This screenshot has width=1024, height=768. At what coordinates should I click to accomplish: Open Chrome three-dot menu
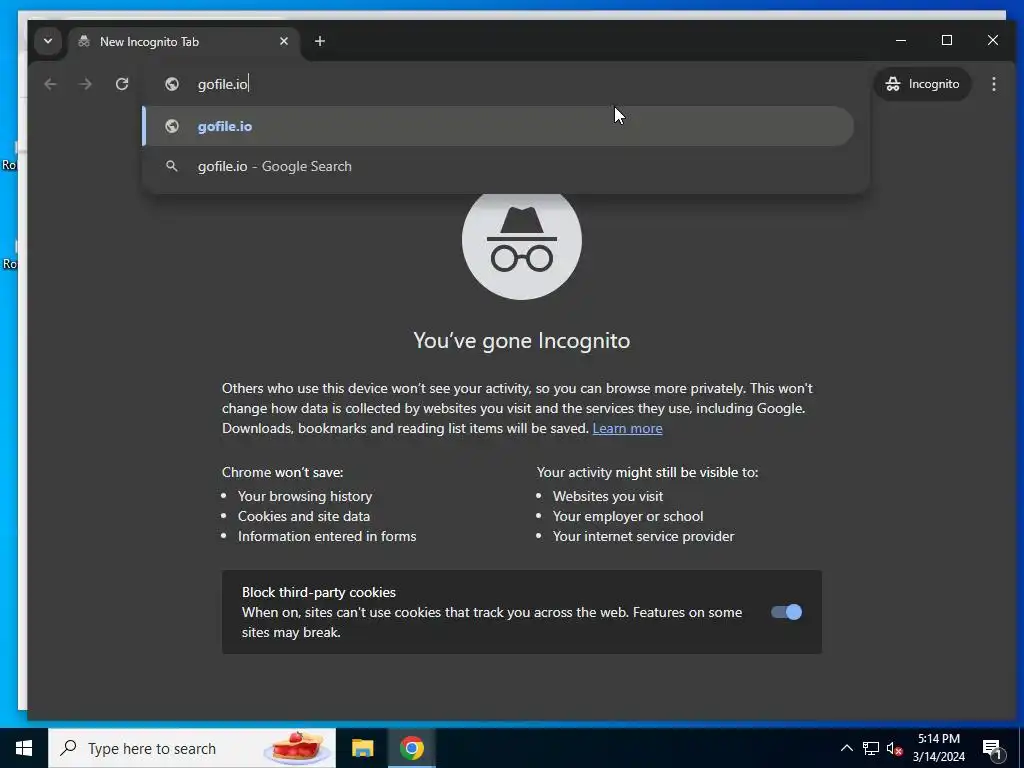pyautogui.click(x=994, y=84)
